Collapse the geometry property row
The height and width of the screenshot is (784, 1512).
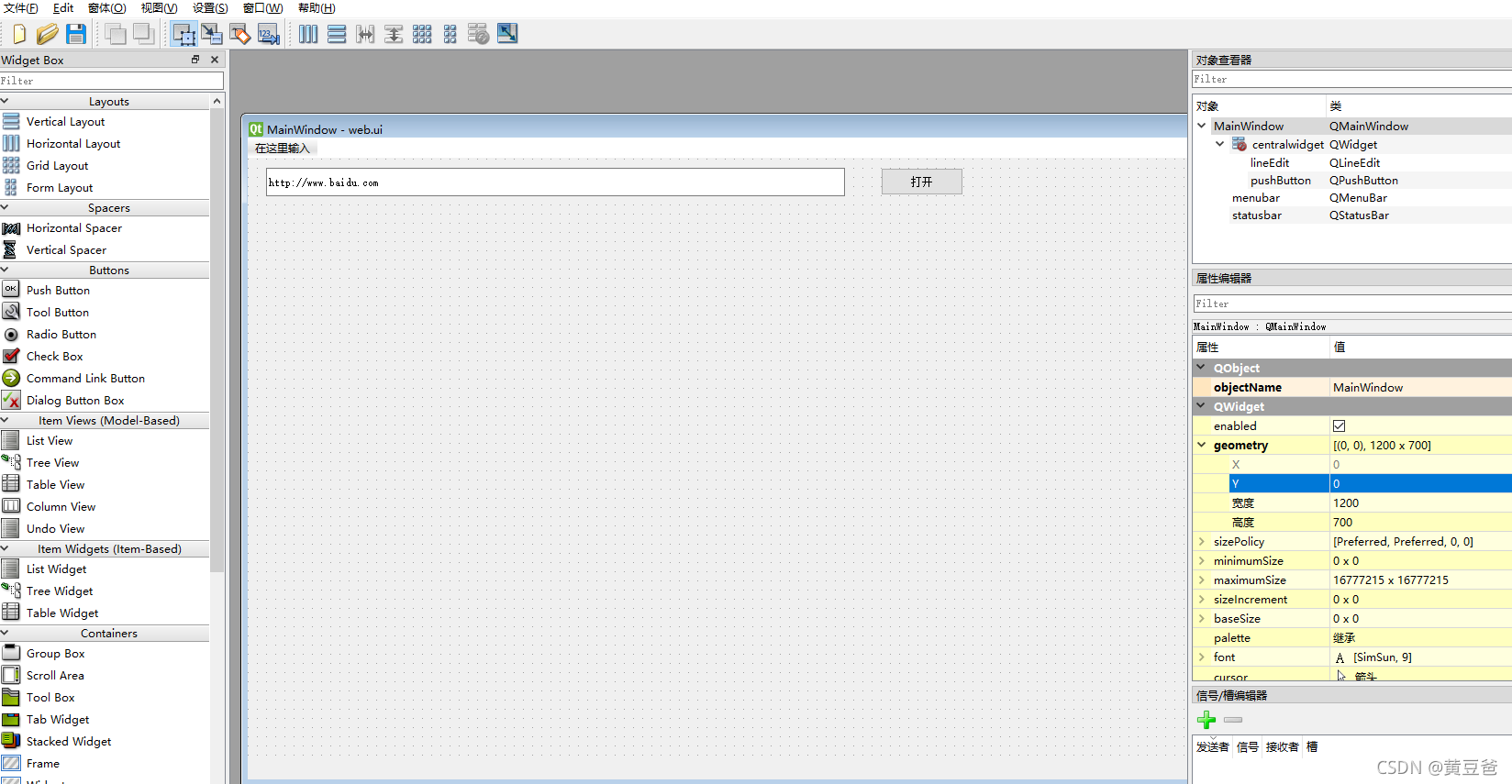[1201, 445]
